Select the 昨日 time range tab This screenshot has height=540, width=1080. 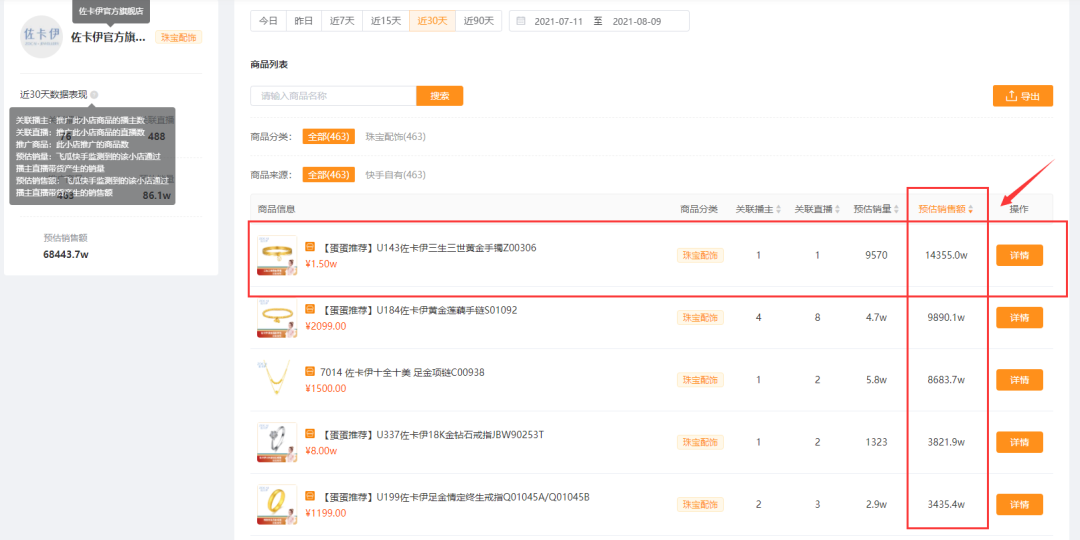pos(304,21)
